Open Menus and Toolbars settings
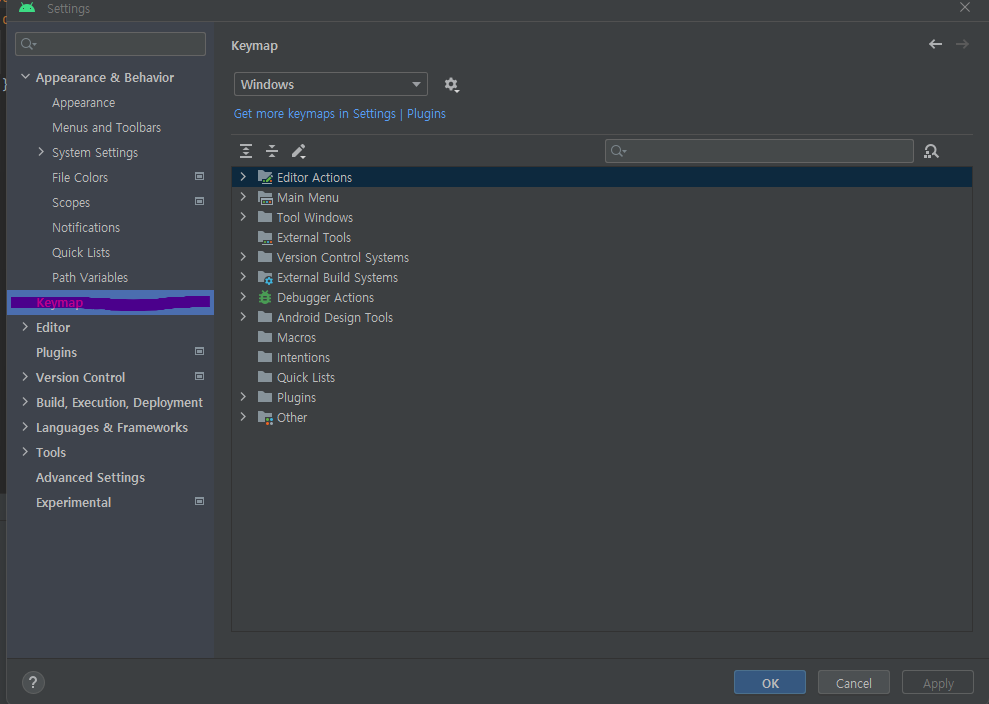 pos(106,127)
